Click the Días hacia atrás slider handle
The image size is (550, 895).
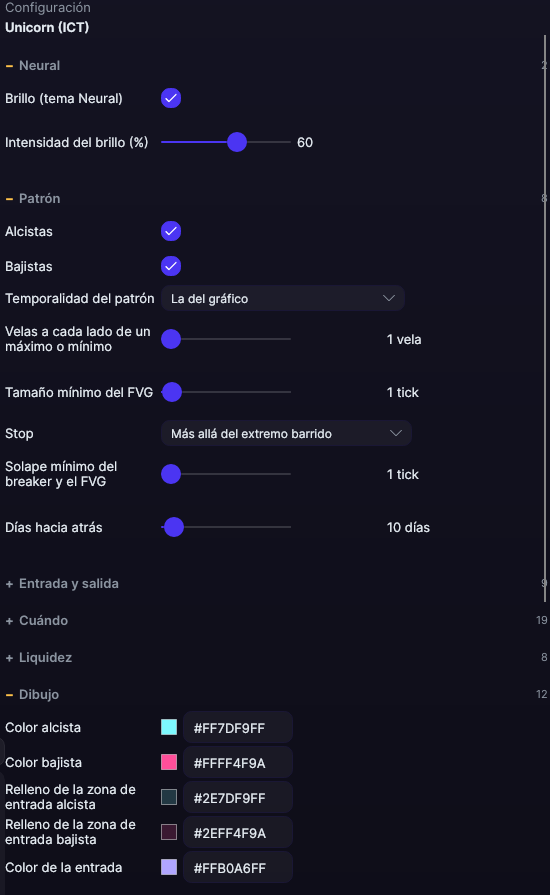click(174, 527)
